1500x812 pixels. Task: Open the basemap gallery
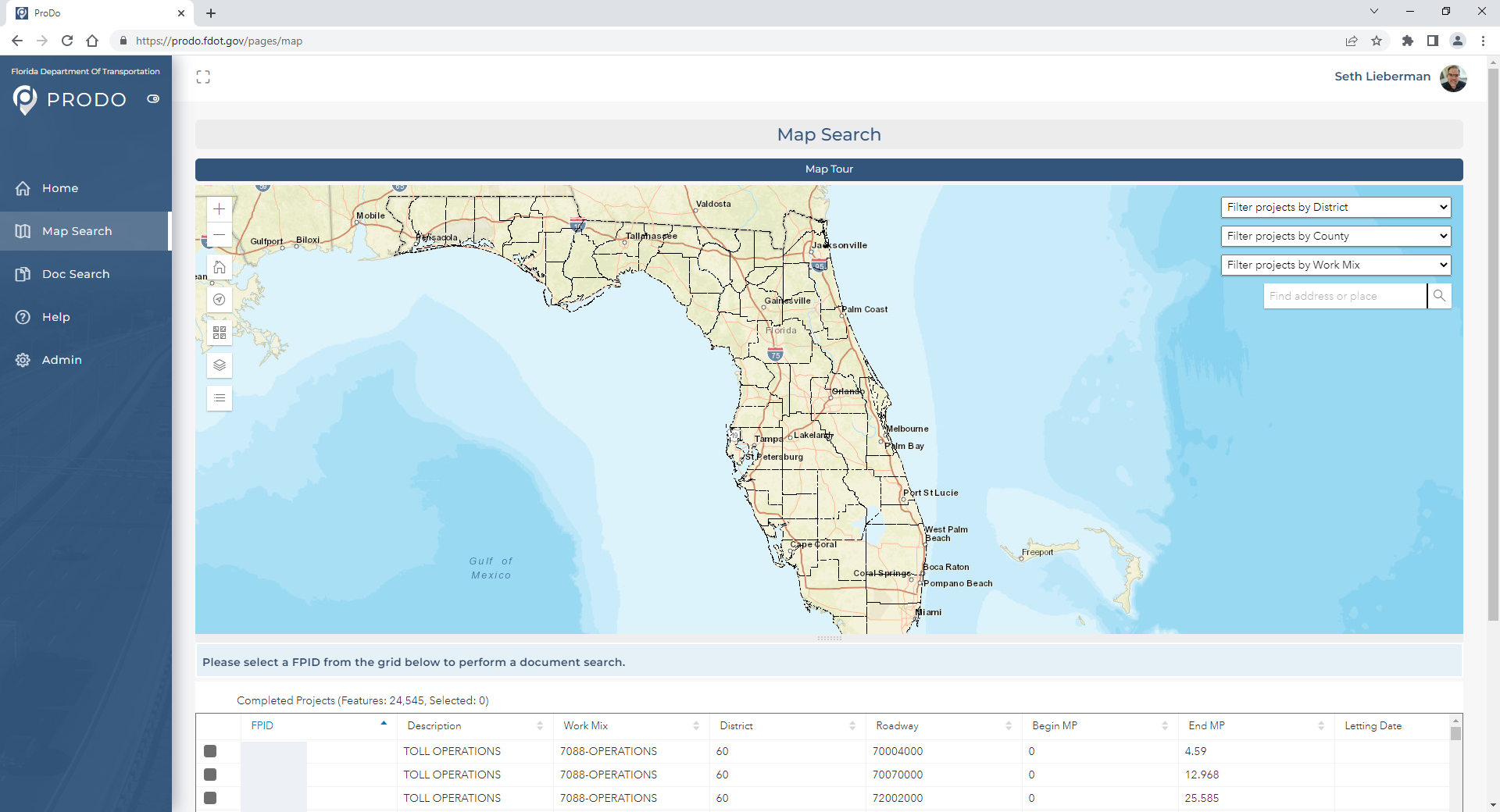pos(220,333)
